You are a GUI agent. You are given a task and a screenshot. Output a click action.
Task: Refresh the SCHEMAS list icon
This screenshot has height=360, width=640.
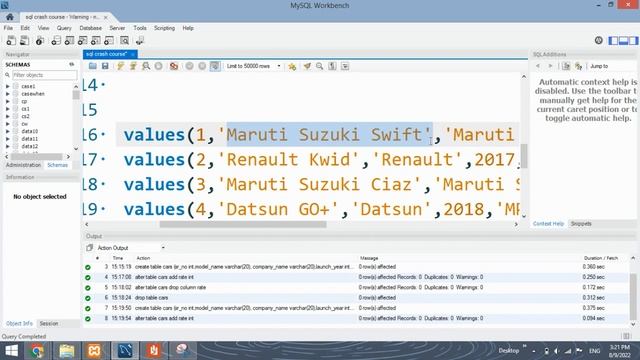71,64
